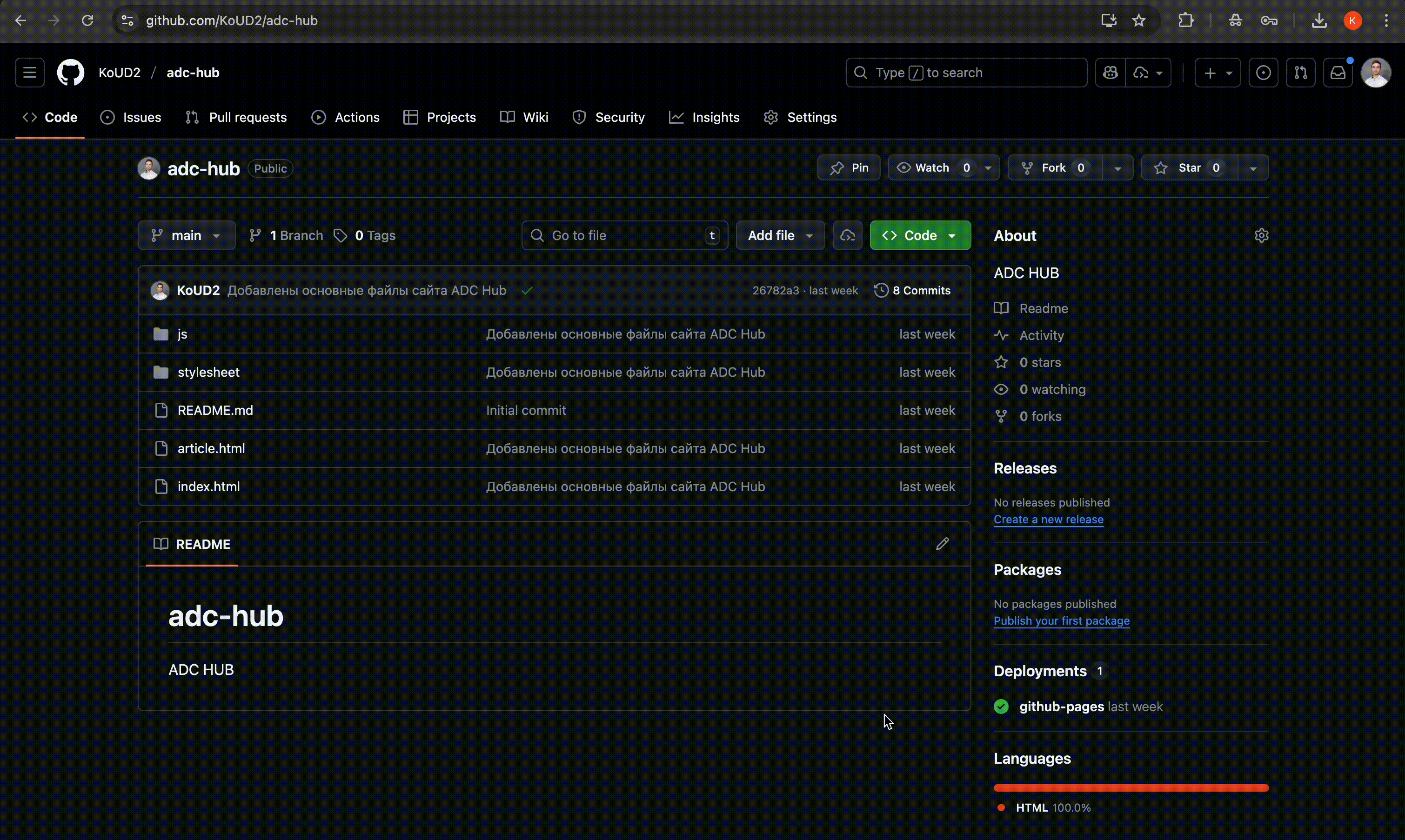Open the Insights tab
The width and height of the screenshot is (1405, 840).
704,117
